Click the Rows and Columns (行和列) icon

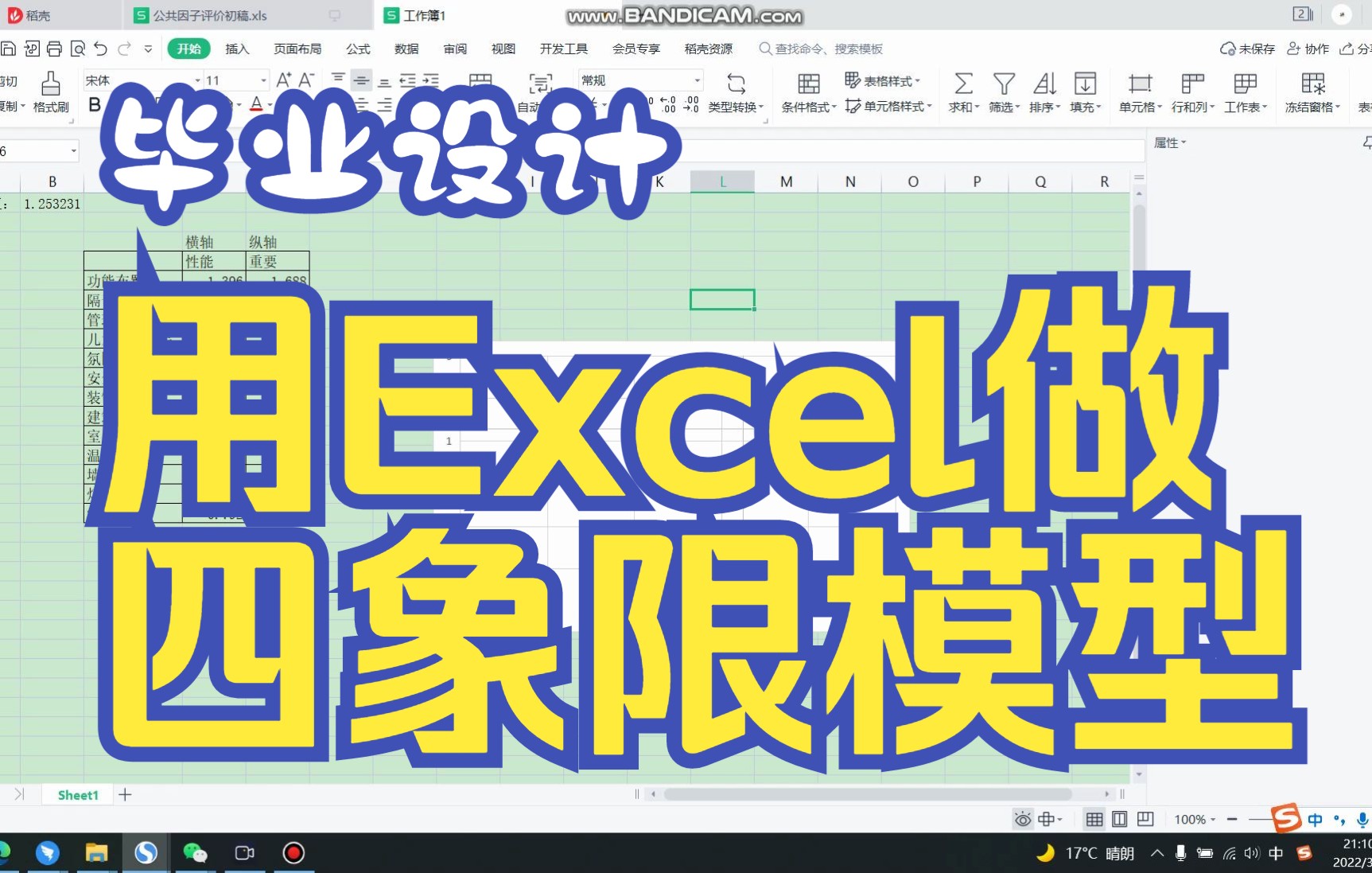point(1192,84)
